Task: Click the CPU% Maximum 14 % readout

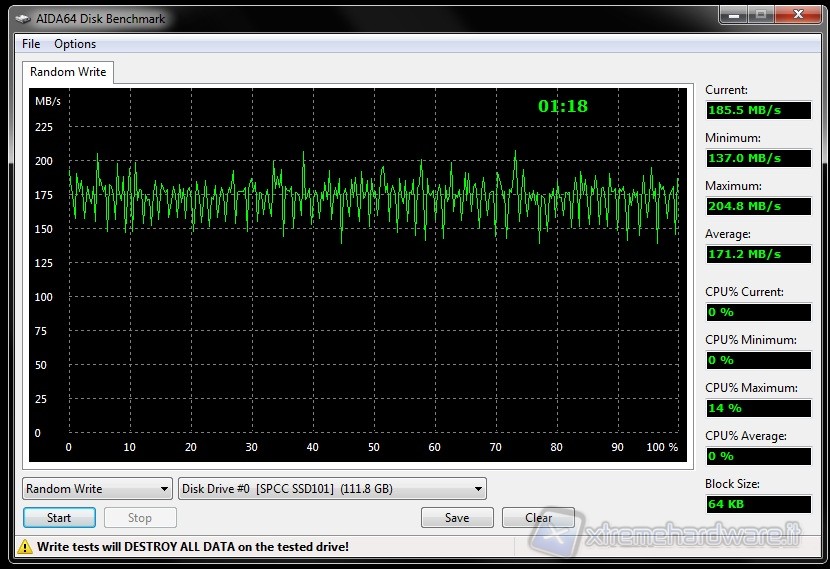Action: click(x=758, y=408)
